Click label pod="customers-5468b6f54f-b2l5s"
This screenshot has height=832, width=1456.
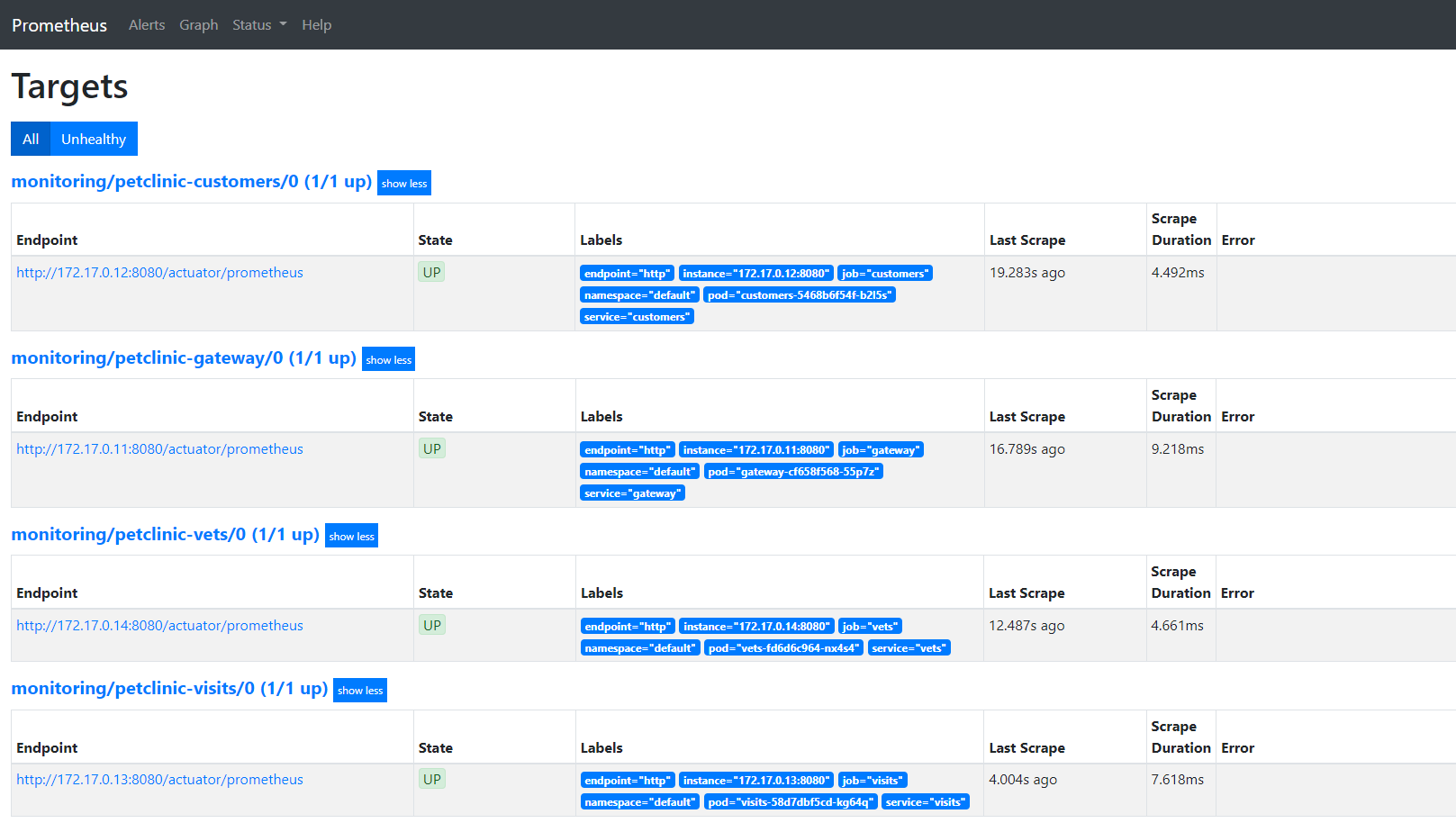click(800, 295)
